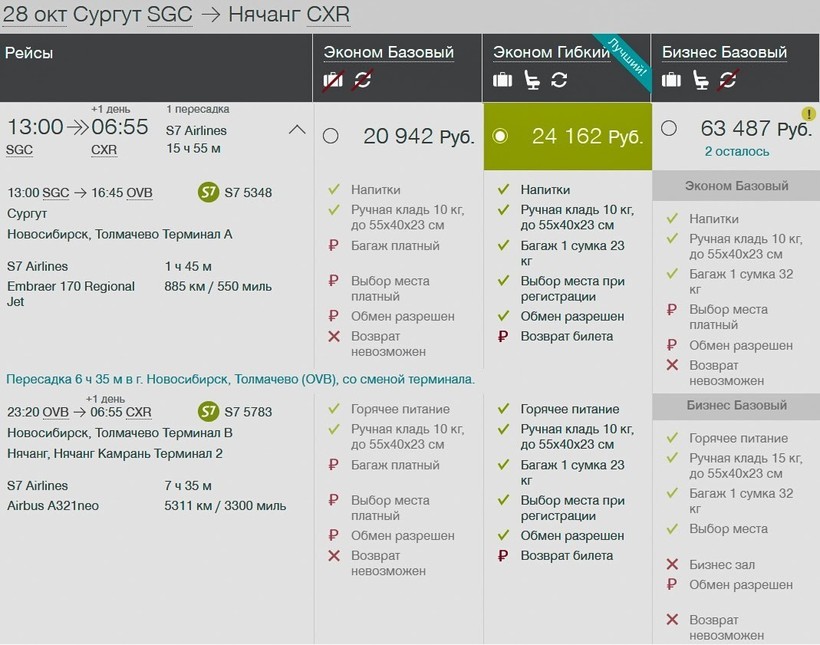Click the seat icon under Эконом Гибкий

[x=532, y=80]
